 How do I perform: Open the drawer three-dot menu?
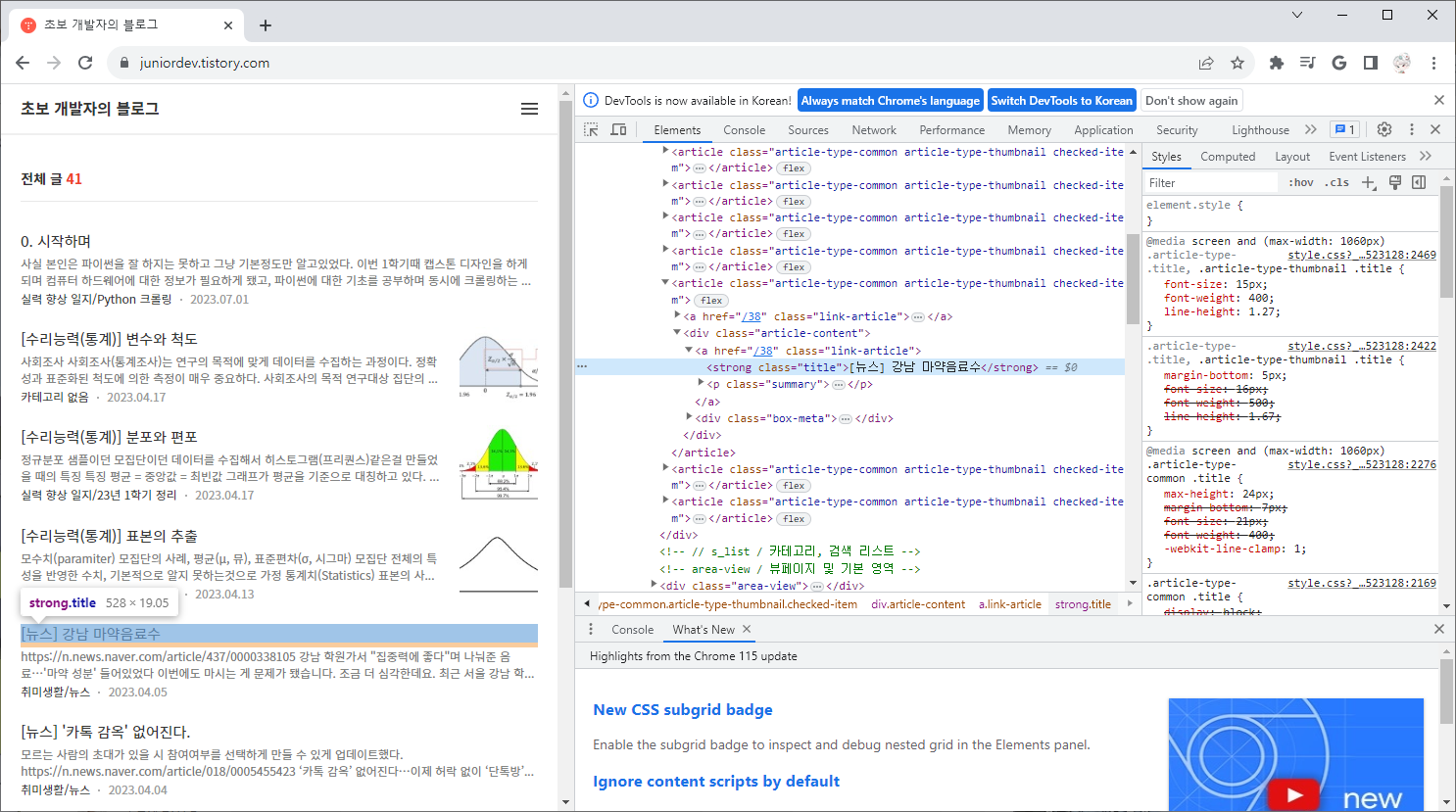tap(590, 629)
